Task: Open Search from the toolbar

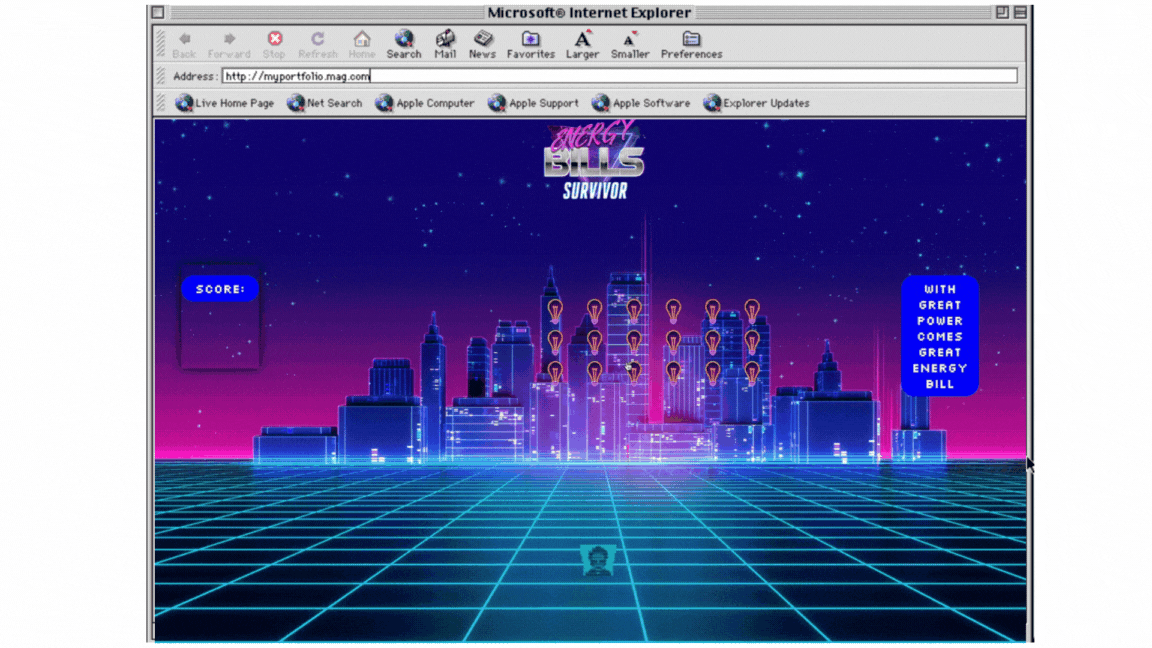Action: (x=404, y=44)
